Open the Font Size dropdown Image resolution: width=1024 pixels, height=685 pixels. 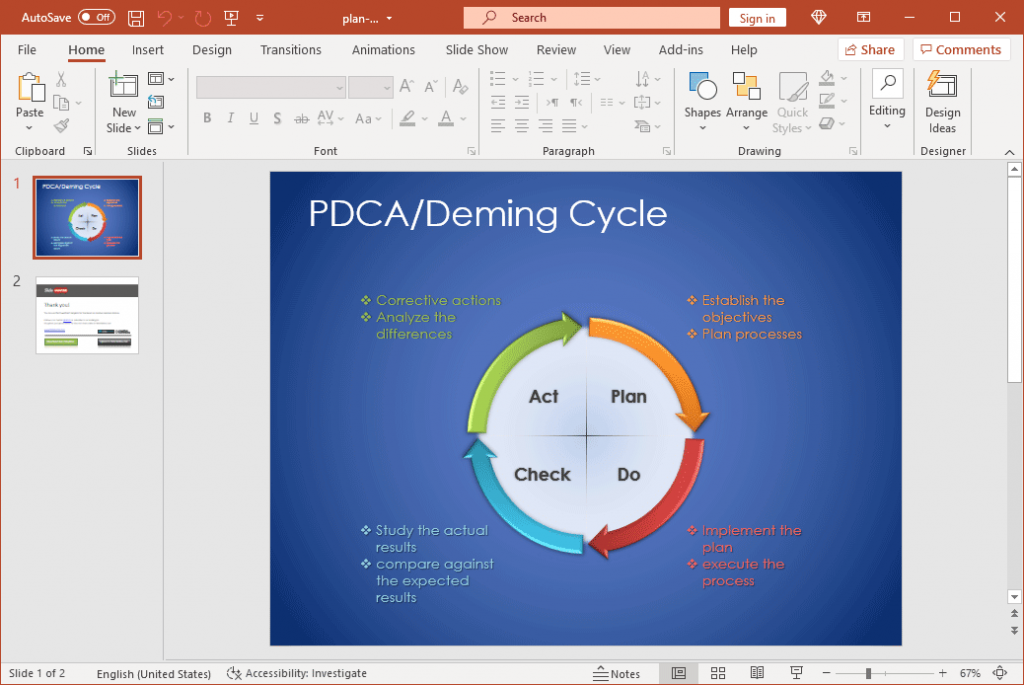point(385,87)
